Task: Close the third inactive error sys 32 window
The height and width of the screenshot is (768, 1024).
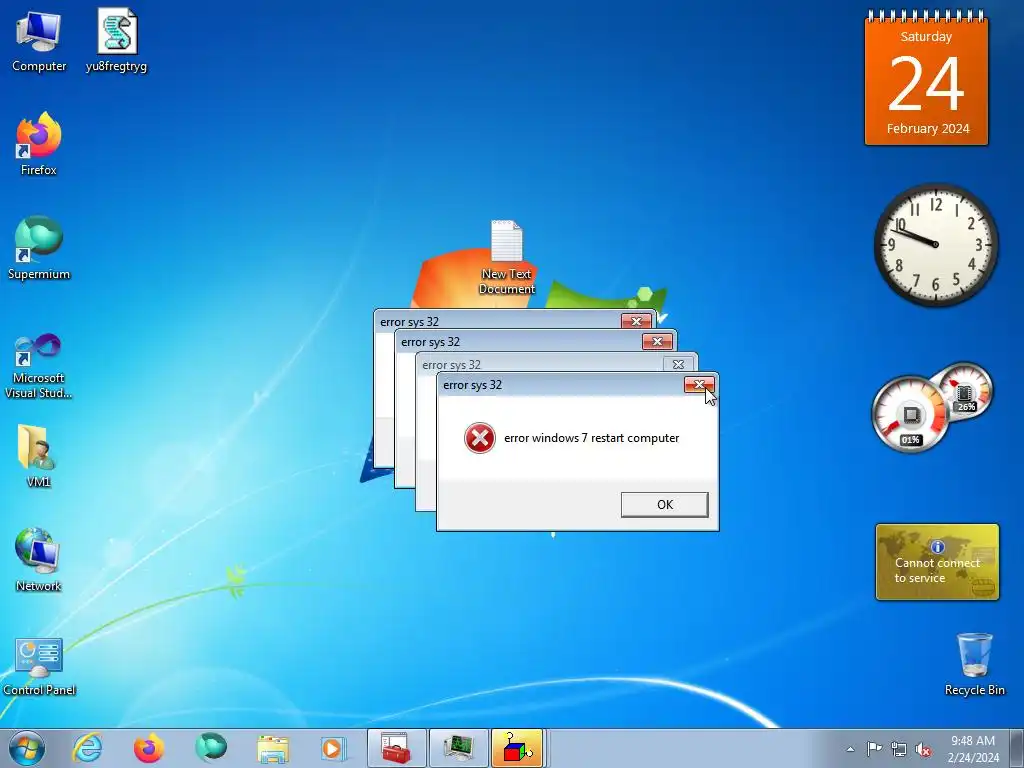Action: 678,364
